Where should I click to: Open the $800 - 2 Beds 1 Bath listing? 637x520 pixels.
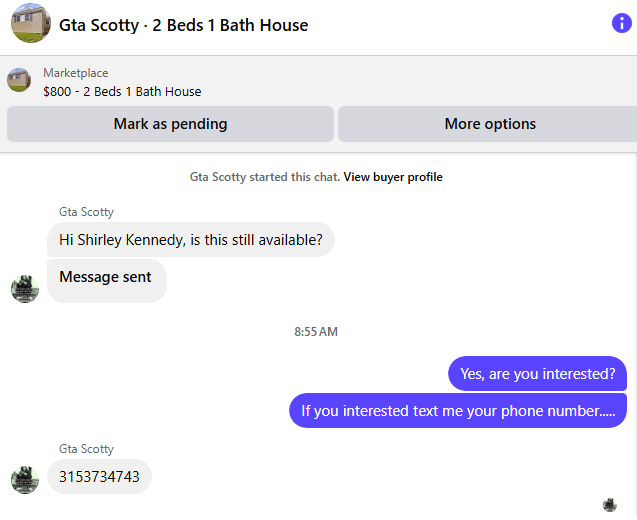122,91
